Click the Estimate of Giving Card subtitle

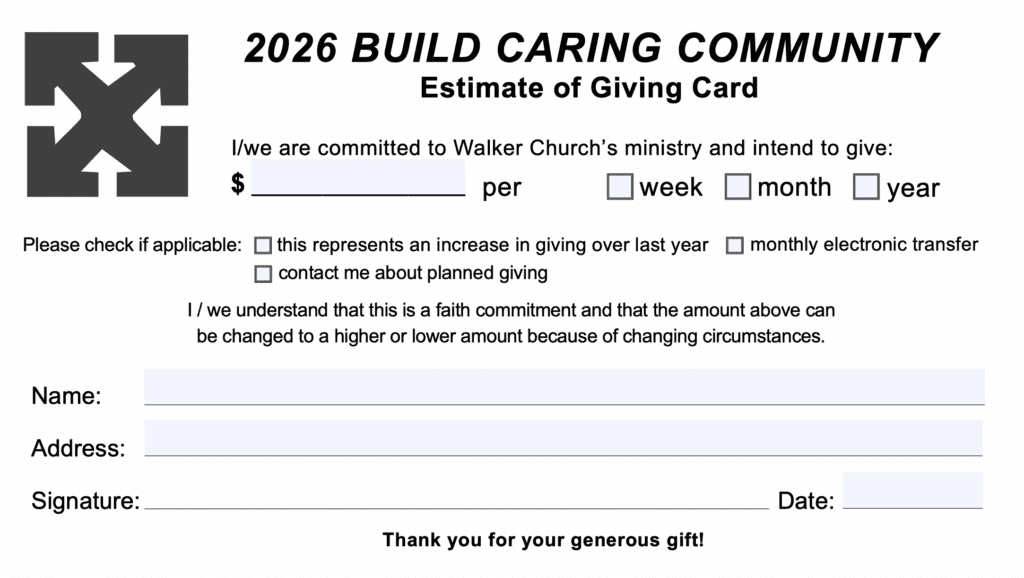[x=589, y=88]
